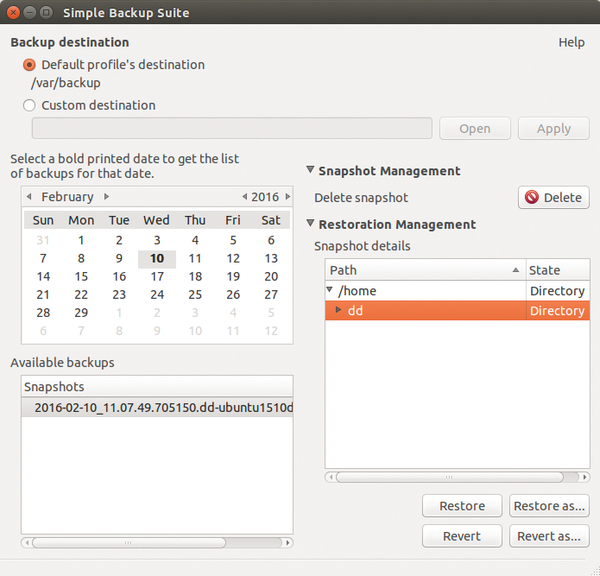Image resolution: width=600 pixels, height=576 pixels.
Task: Select February 29 in the calendar
Action: point(81,313)
